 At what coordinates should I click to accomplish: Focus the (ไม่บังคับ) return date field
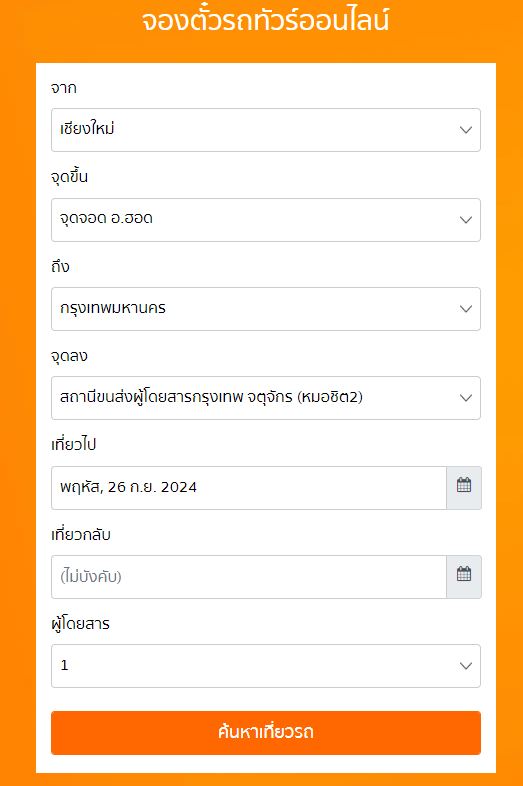click(249, 576)
